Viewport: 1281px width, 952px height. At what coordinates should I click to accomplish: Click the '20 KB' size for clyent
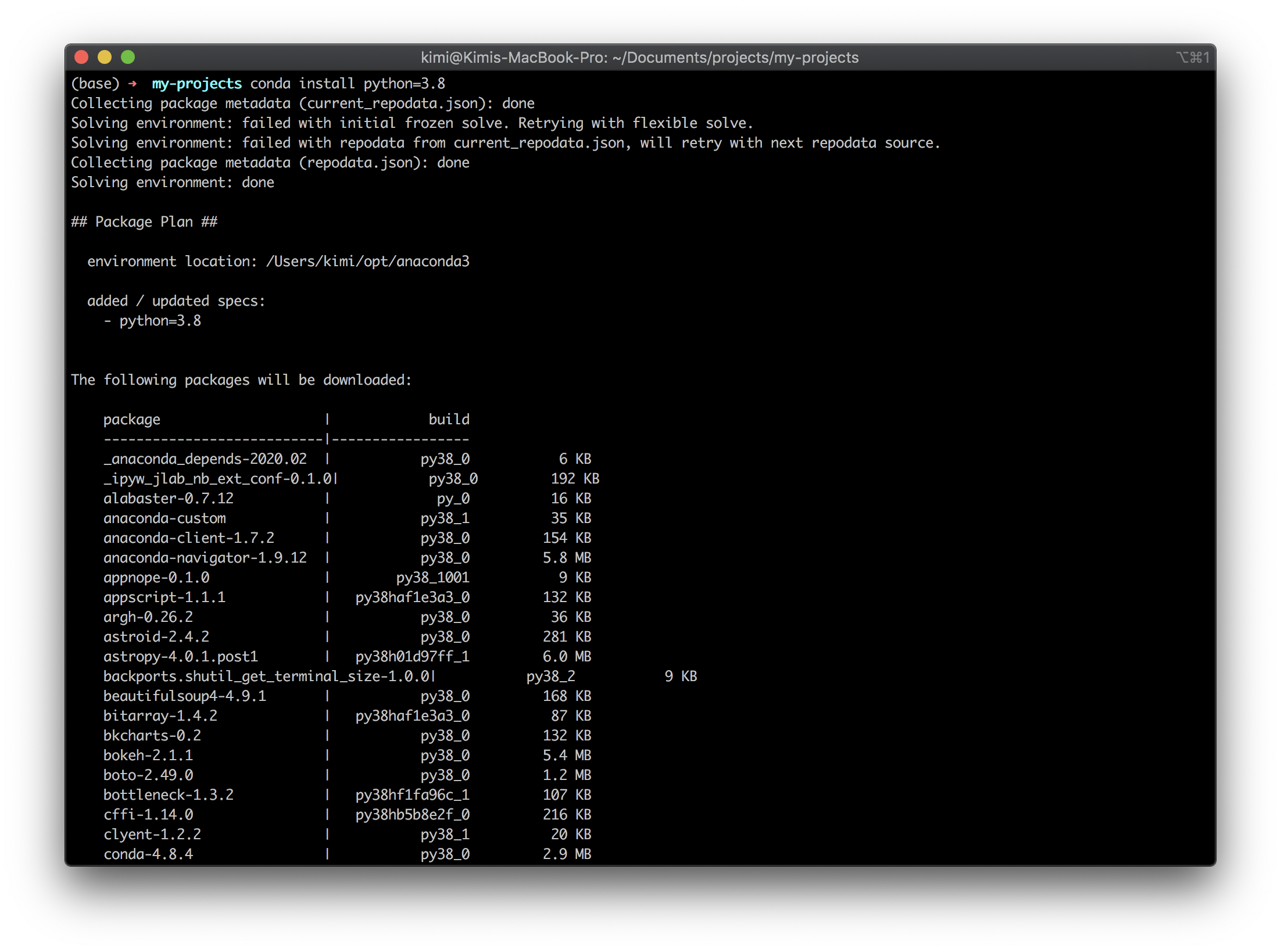(x=571, y=835)
